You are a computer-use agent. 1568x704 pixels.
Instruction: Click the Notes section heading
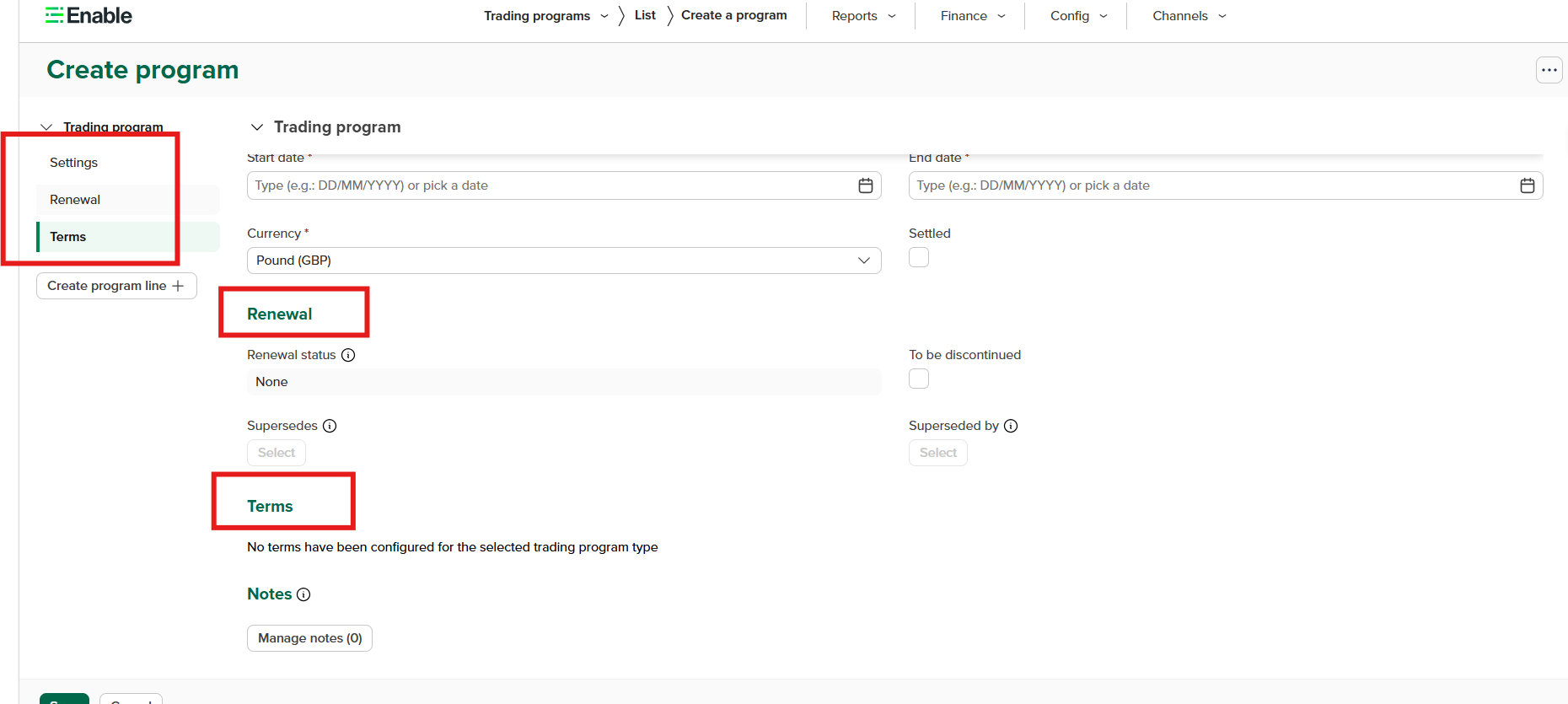click(269, 594)
